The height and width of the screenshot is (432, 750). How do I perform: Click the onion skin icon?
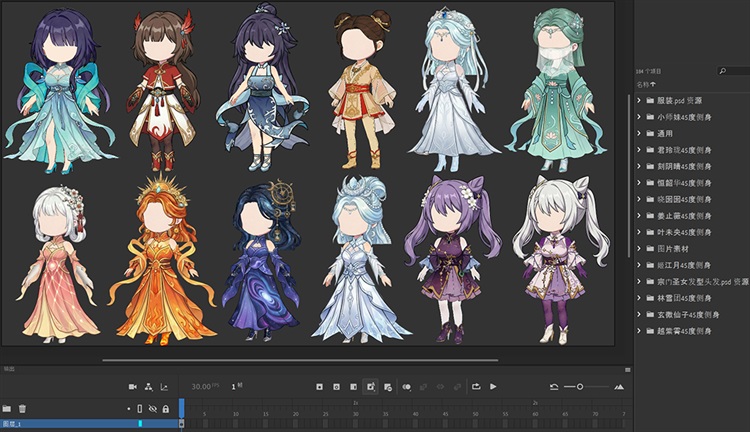(x=407, y=386)
